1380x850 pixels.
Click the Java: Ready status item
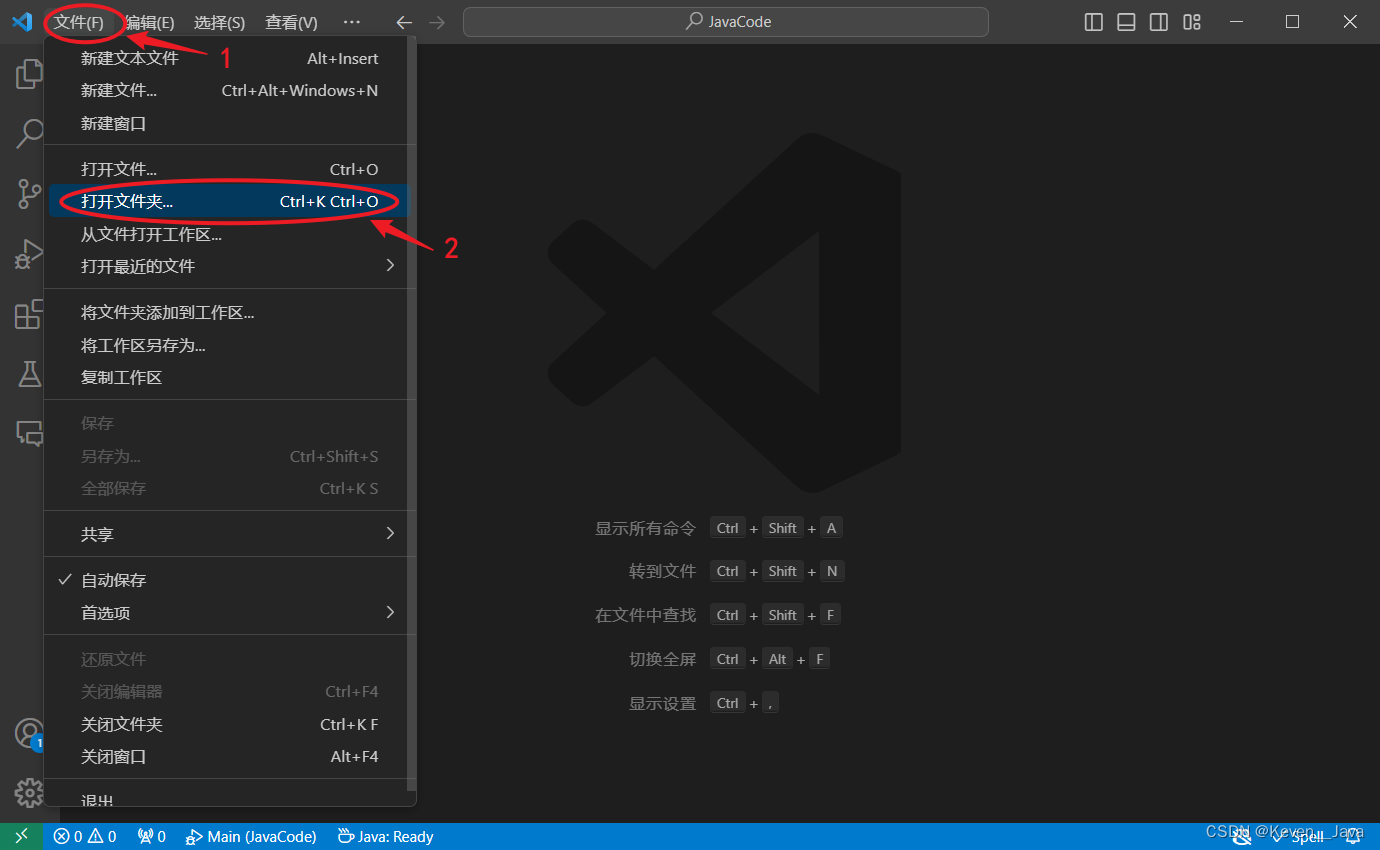tap(385, 836)
